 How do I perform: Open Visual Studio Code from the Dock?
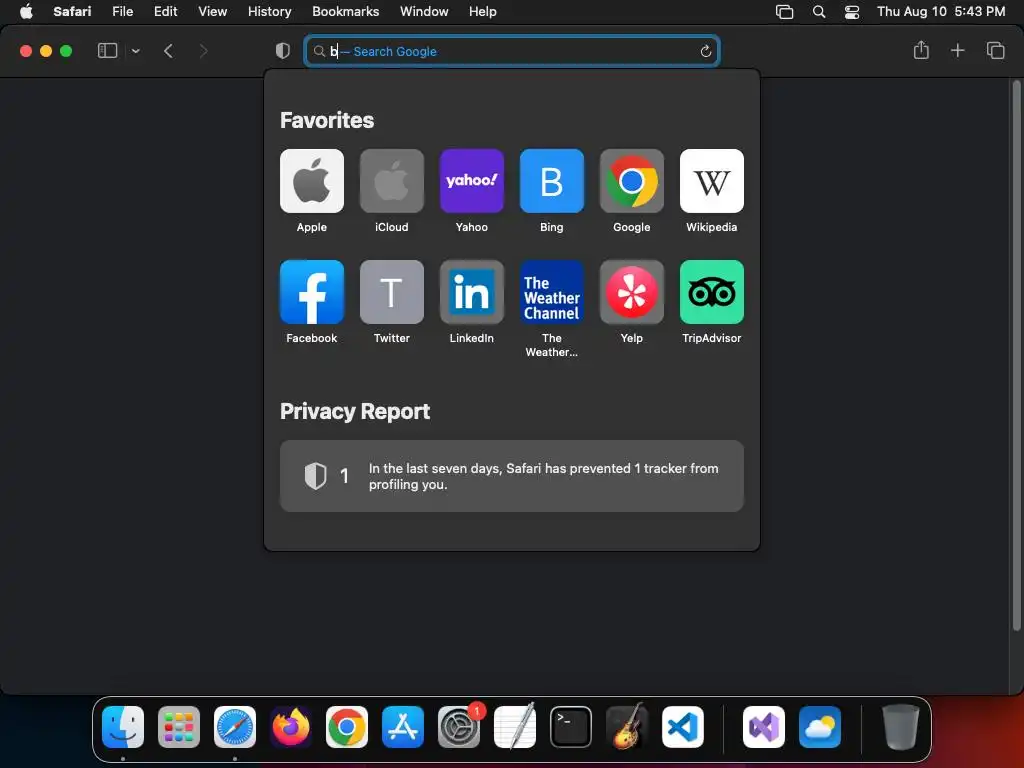click(682, 727)
